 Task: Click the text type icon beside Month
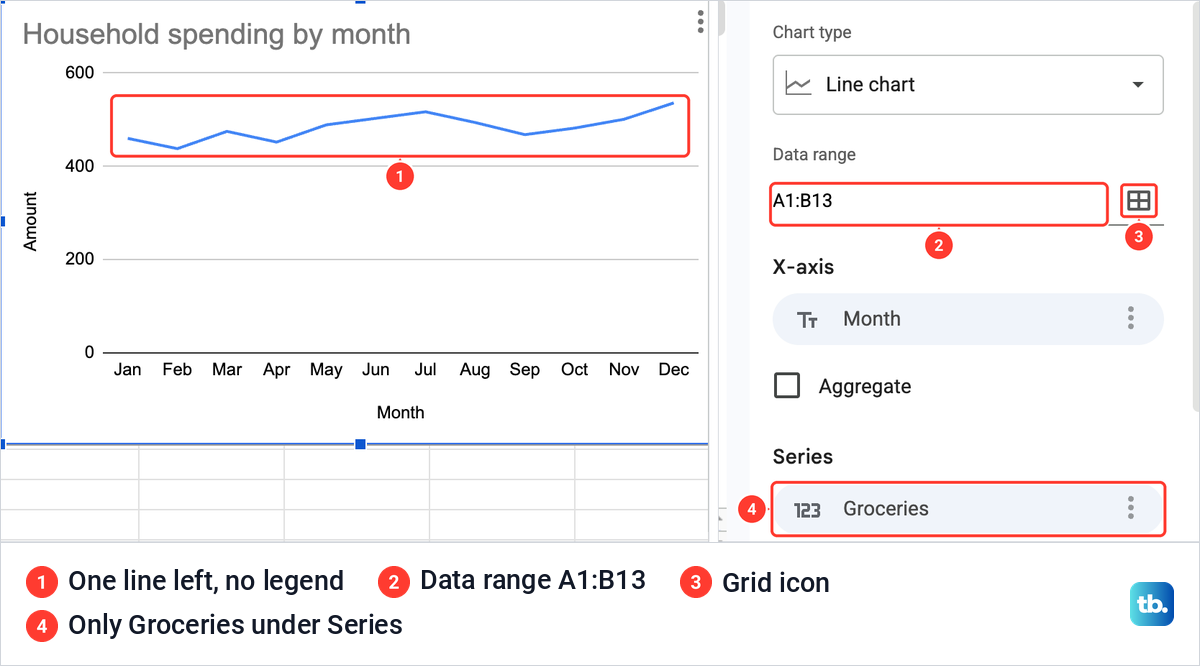807,320
